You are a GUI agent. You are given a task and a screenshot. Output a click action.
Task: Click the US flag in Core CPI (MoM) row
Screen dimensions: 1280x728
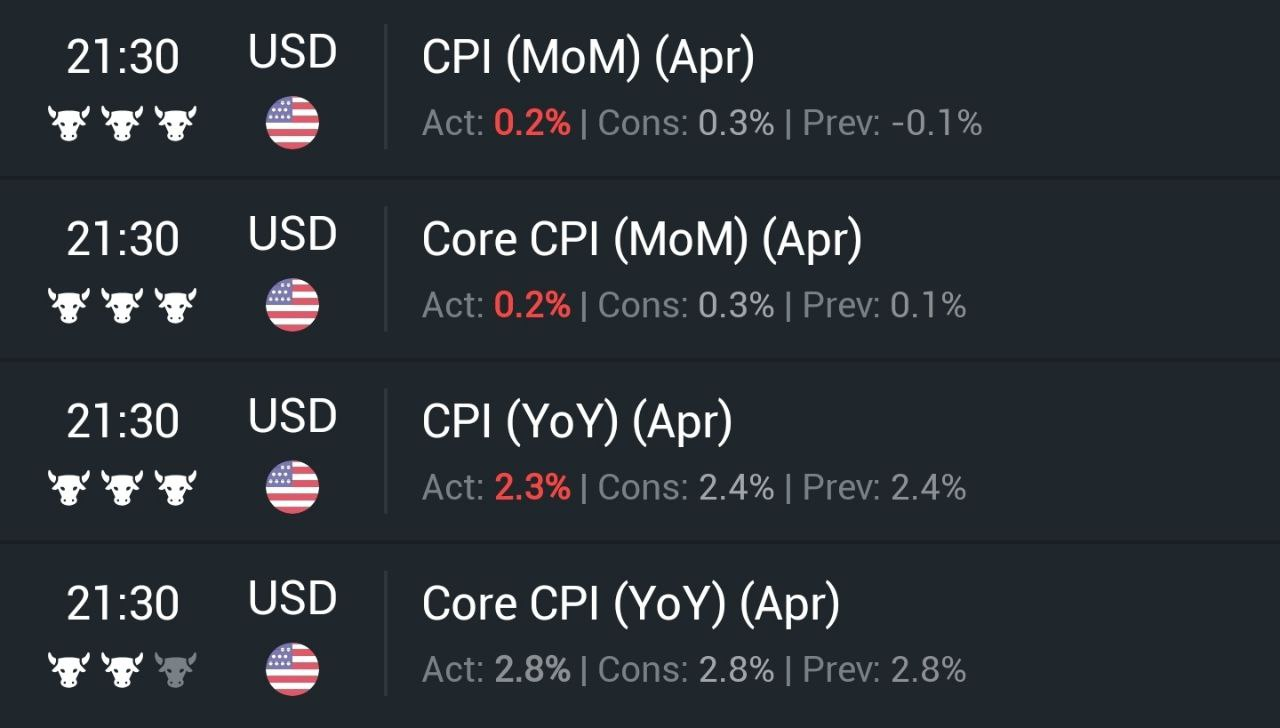pyautogui.click(x=292, y=305)
